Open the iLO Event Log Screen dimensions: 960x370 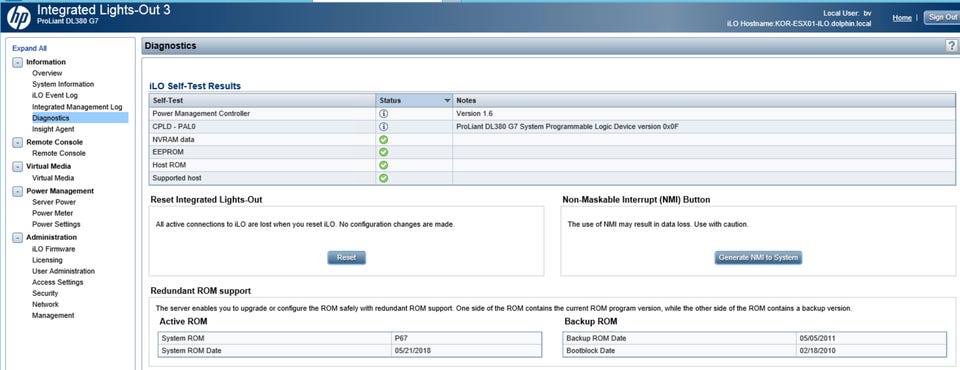[x=55, y=96]
